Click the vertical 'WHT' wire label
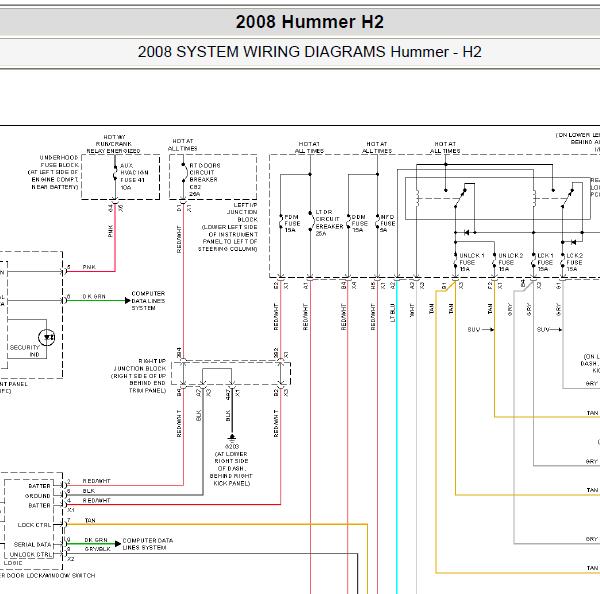The height and width of the screenshot is (594, 600). (x=412, y=310)
